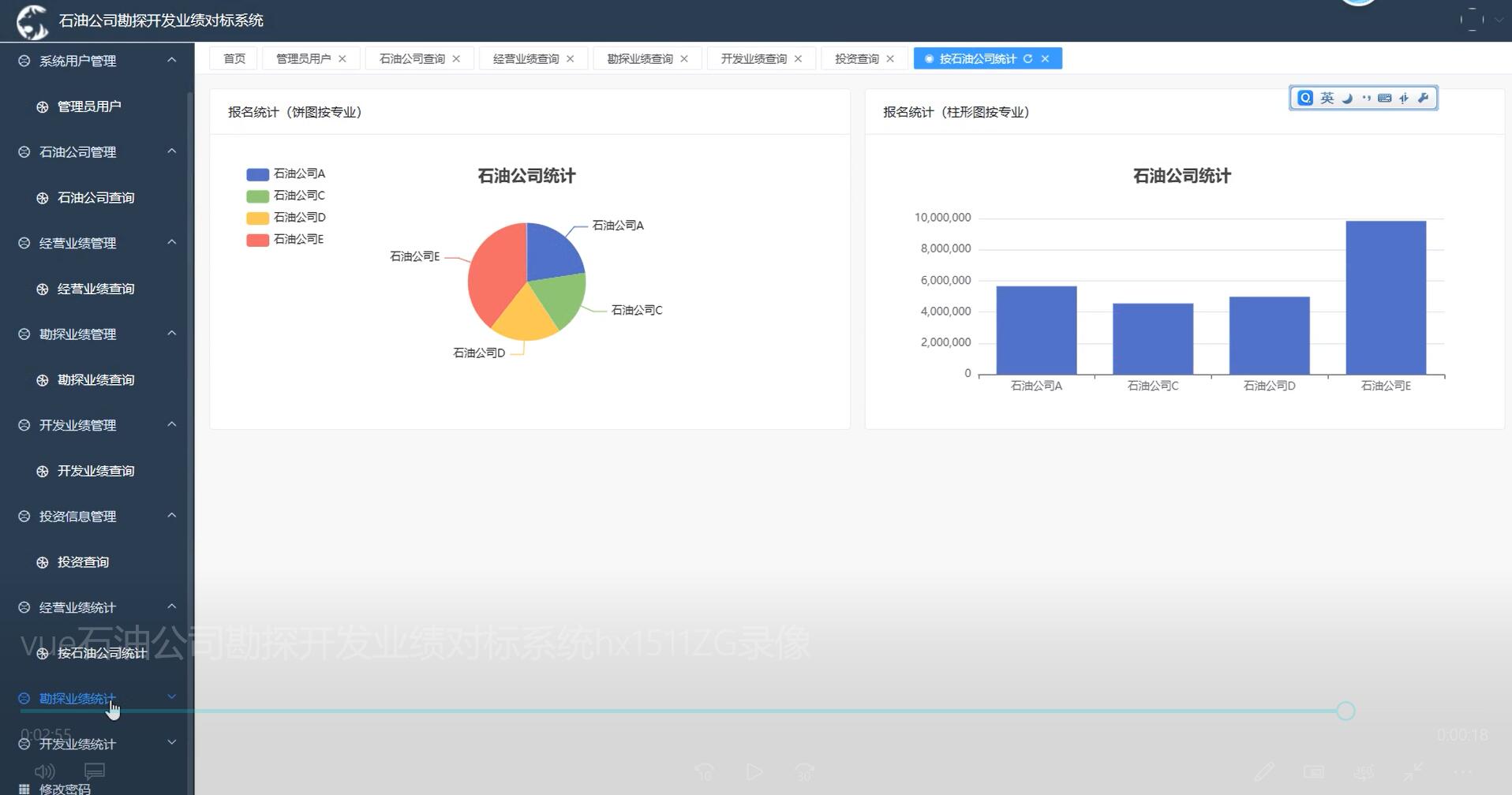Click the 开发业绩管理 menu icon

pyautogui.click(x=24, y=425)
